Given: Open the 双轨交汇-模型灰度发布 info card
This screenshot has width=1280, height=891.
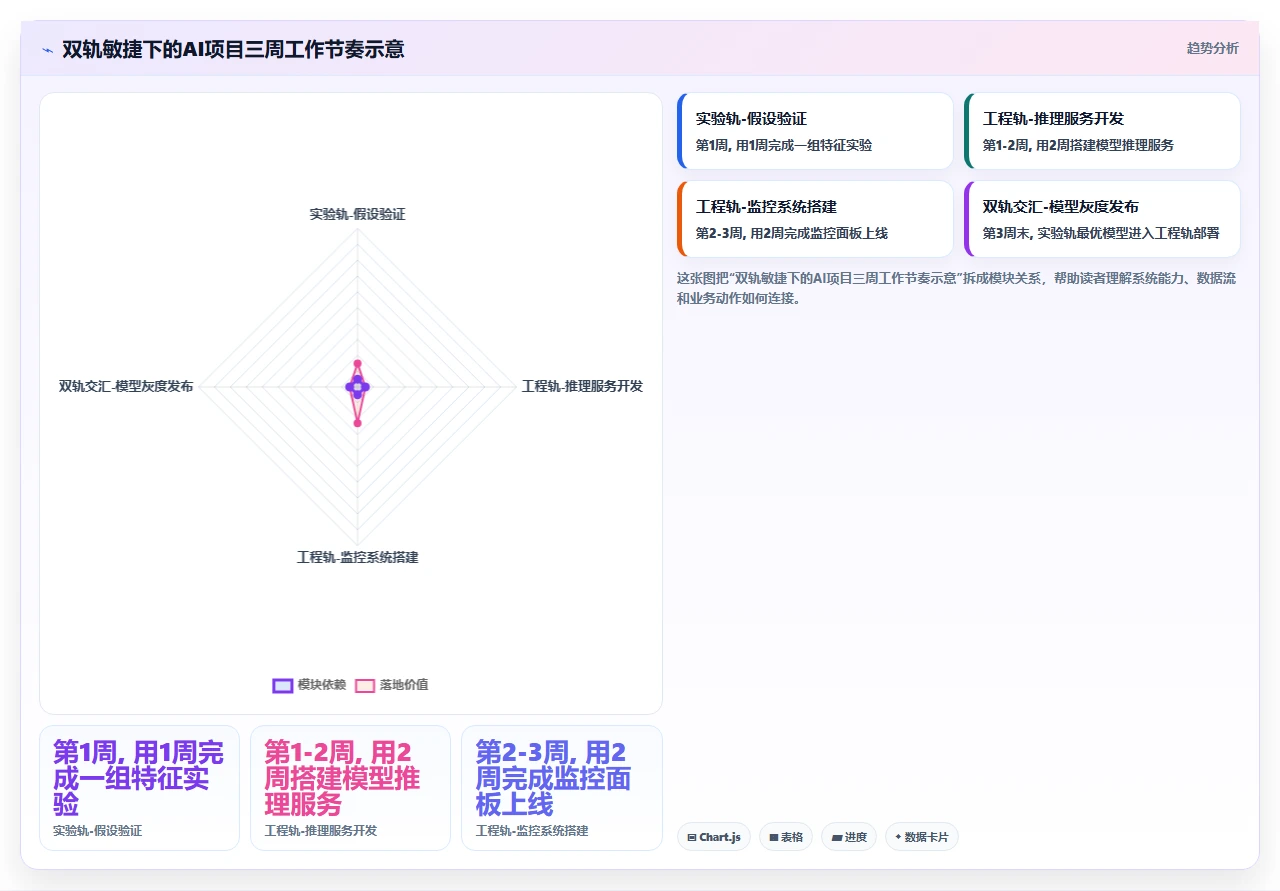Looking at the screenshot, I should (x=1102, y=219).
